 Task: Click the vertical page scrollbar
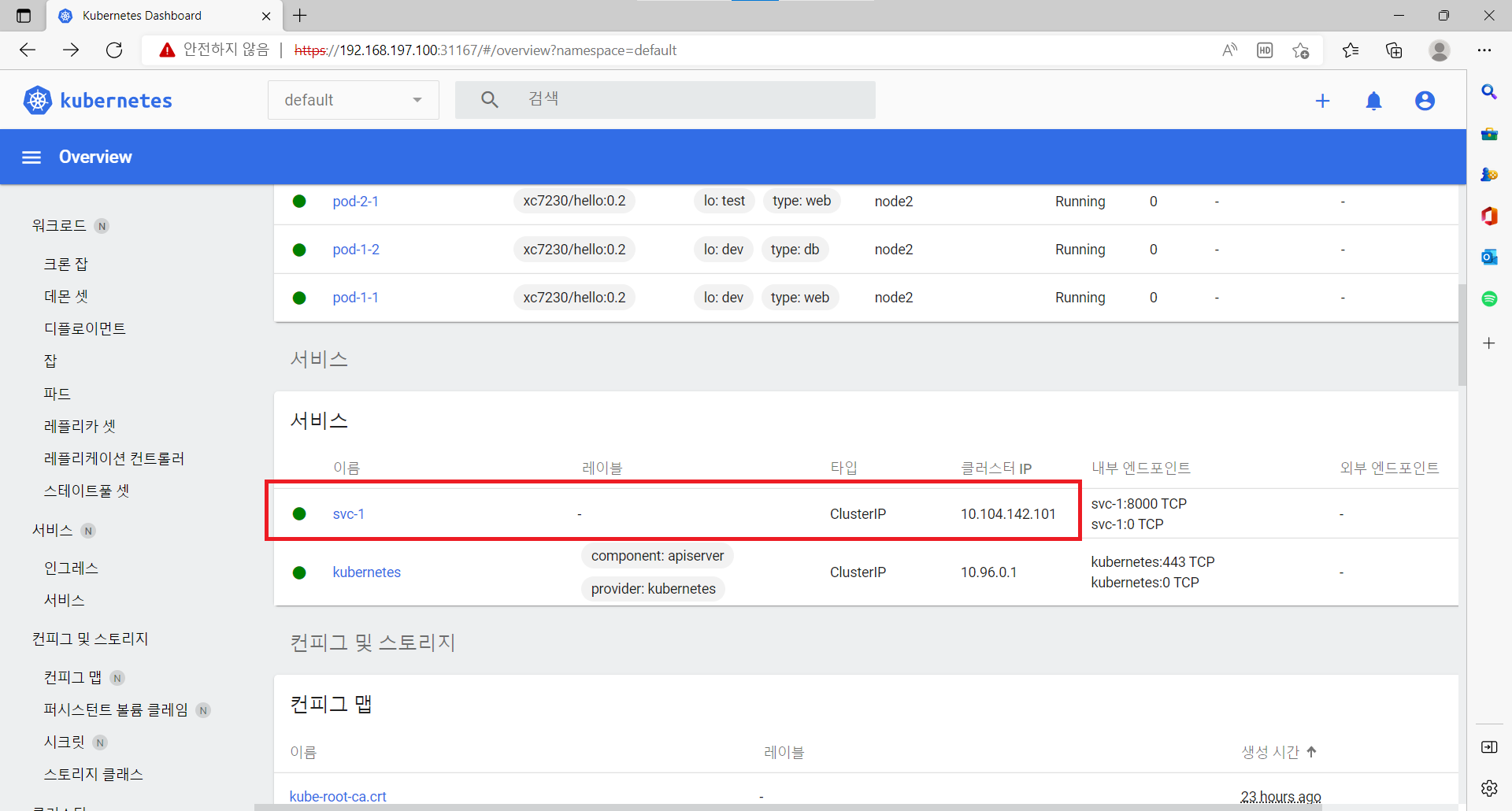click(x=1462, y=335)
